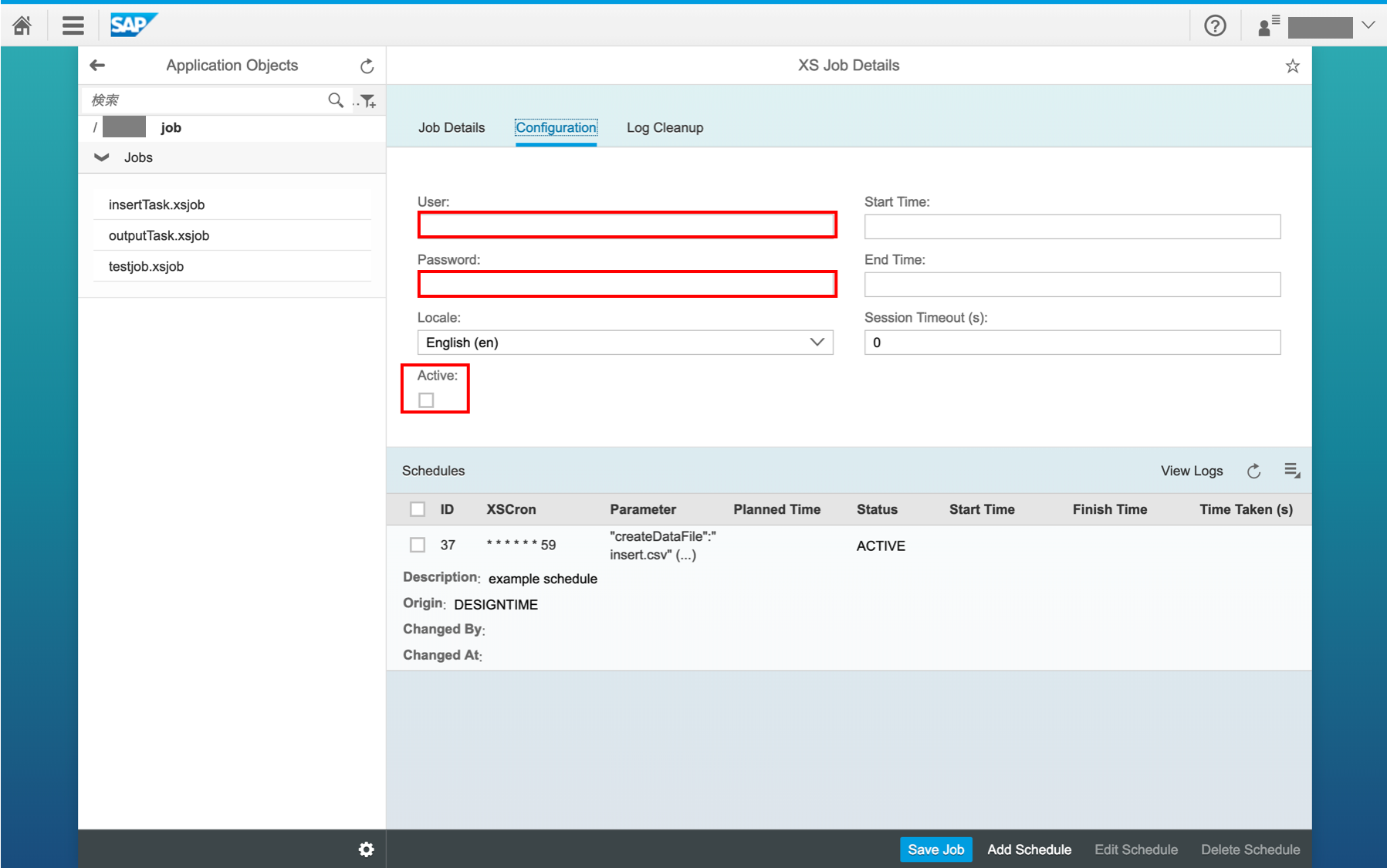
Task: Open the dropdown arrow next to user name
Action: [x=1368, y=25]
